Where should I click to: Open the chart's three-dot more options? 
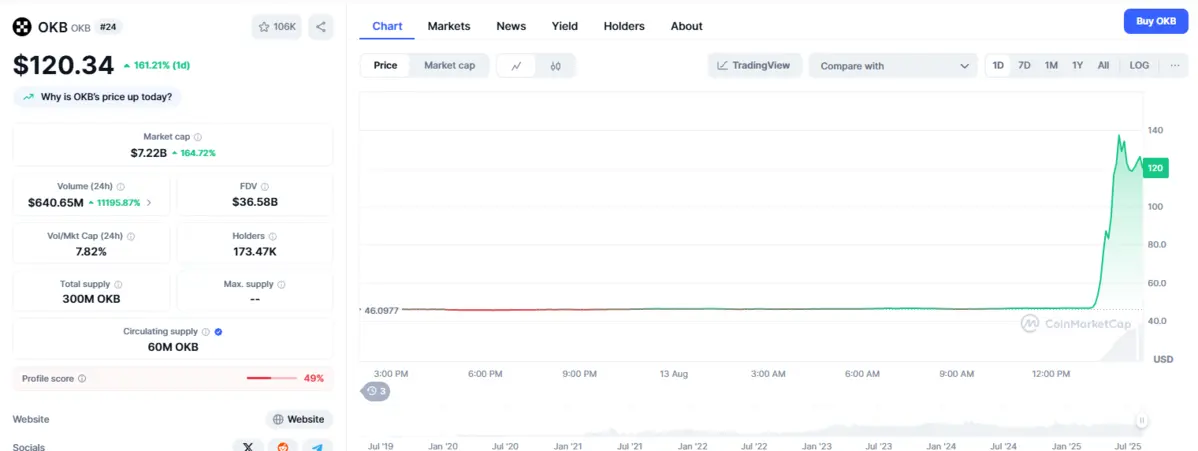click(x=1175, y=65)
